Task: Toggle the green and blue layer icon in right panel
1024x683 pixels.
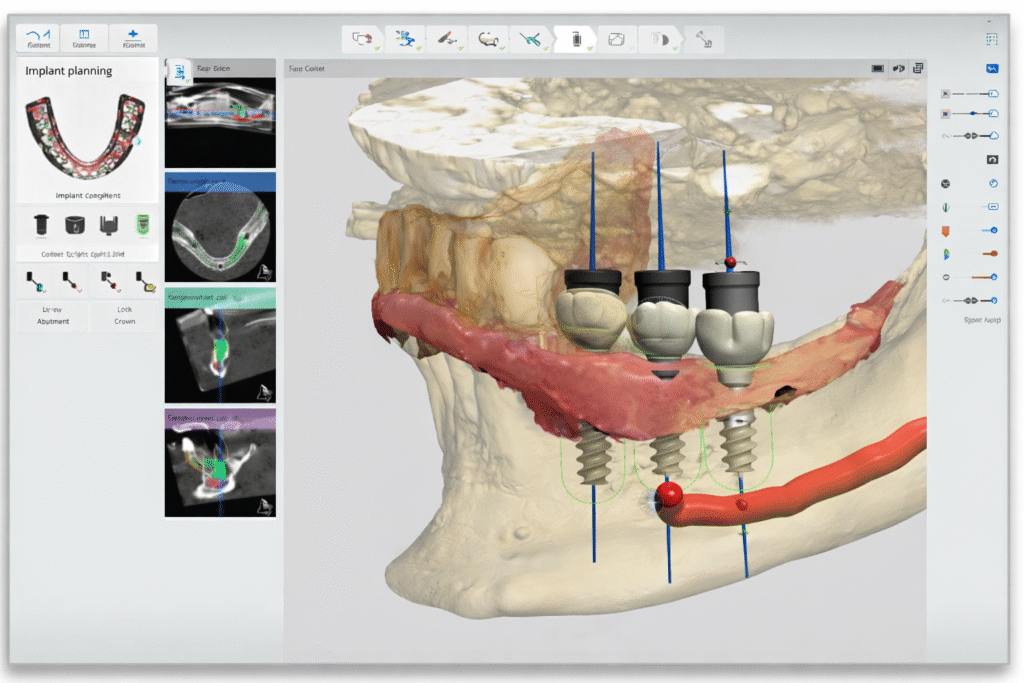Action: [x=946, y=254]
